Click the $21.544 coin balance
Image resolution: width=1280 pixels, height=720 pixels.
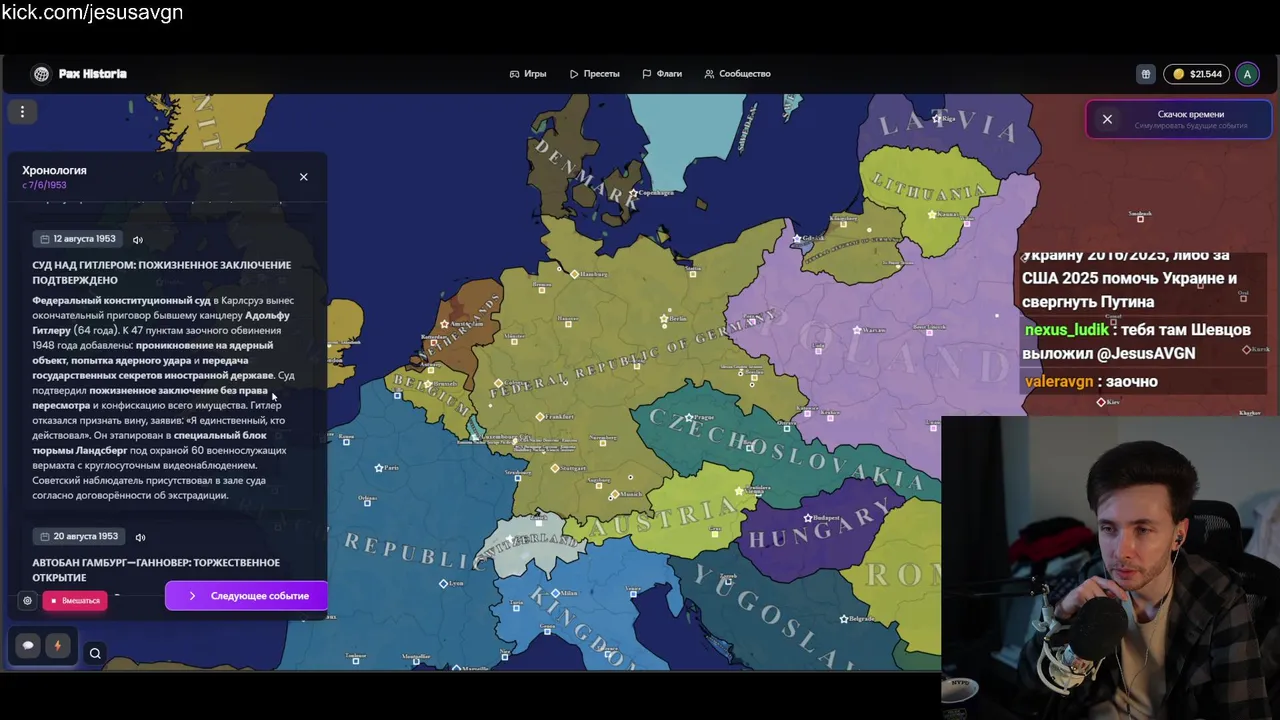(x=1197, y=74)
